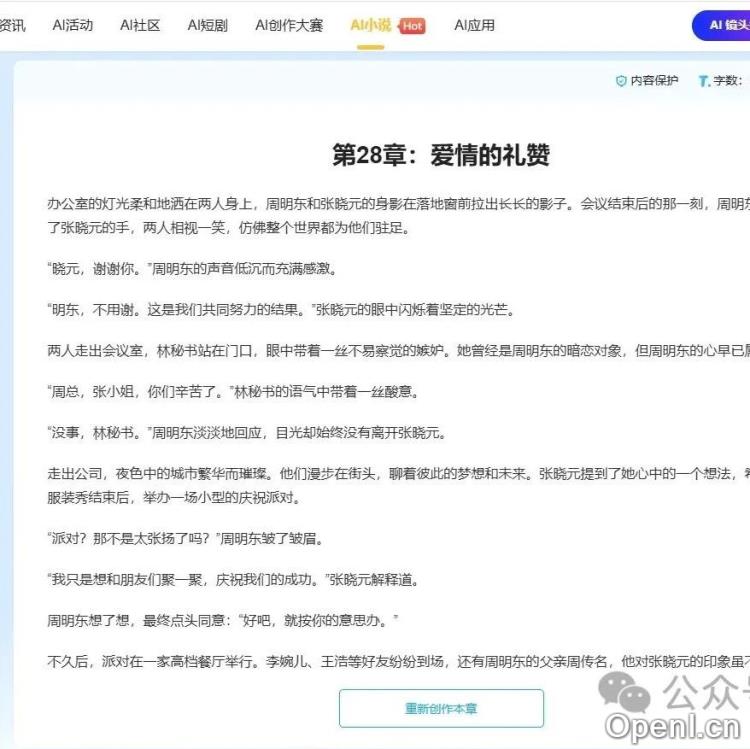Click the line starting “明东，不用谢
Image resolution: width=750 pixels, height=749 pixels.
(281, 310)
